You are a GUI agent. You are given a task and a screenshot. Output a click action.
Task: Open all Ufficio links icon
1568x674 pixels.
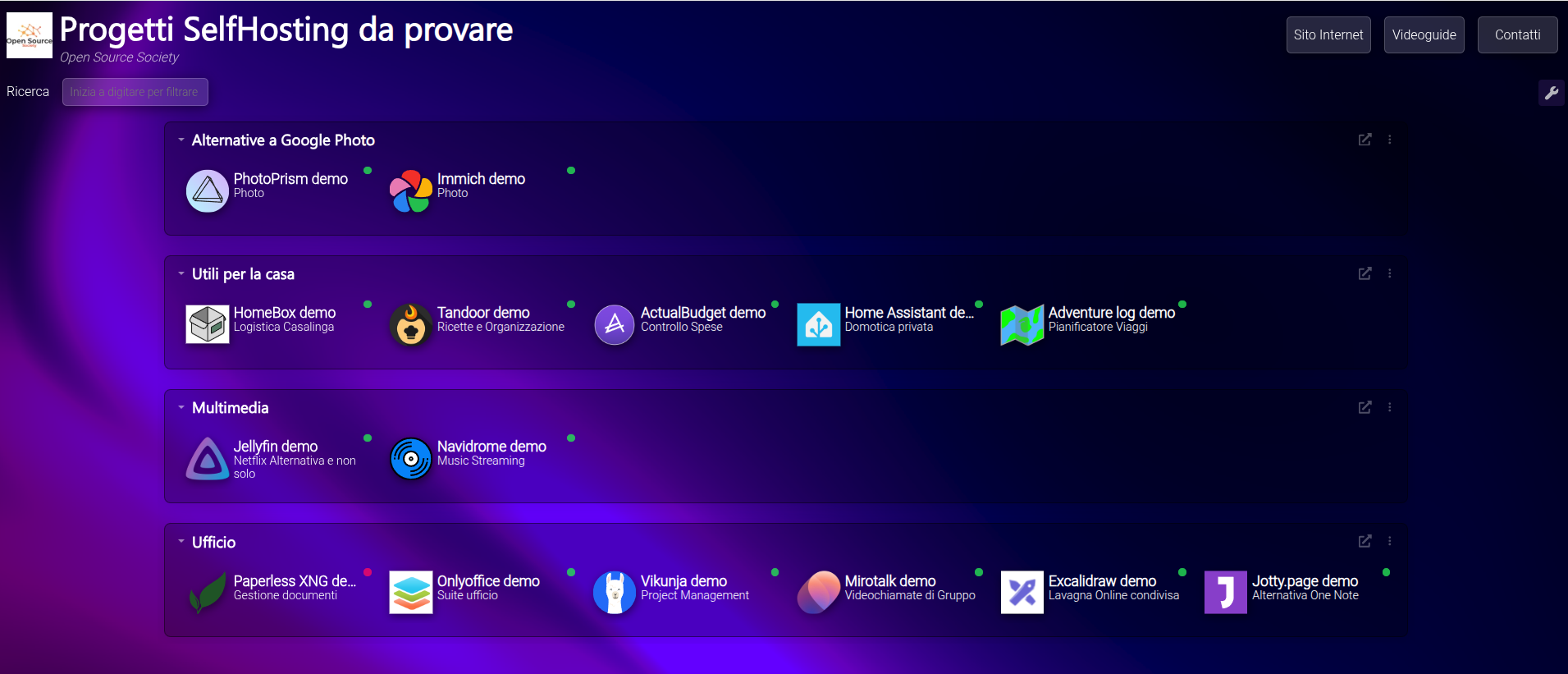pos(1365,541)
